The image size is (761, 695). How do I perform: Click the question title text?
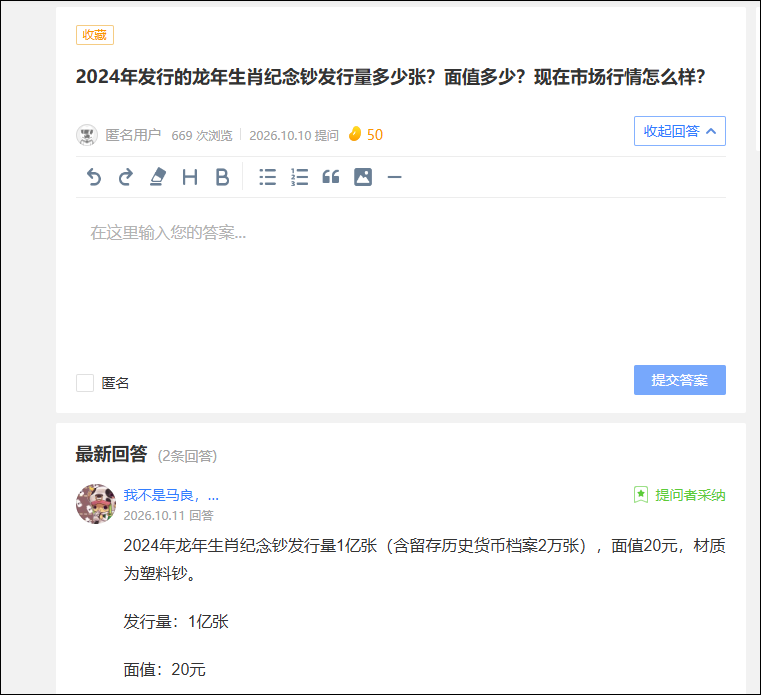coord(390,77)
